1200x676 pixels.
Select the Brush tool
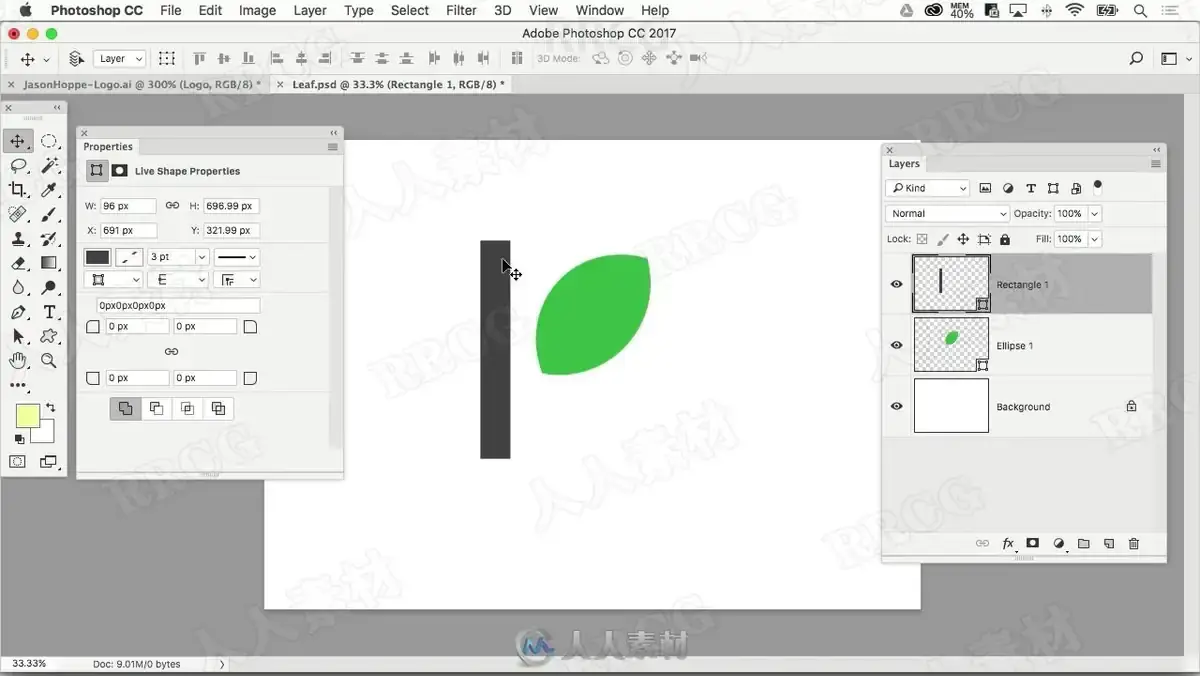point(49,214)
